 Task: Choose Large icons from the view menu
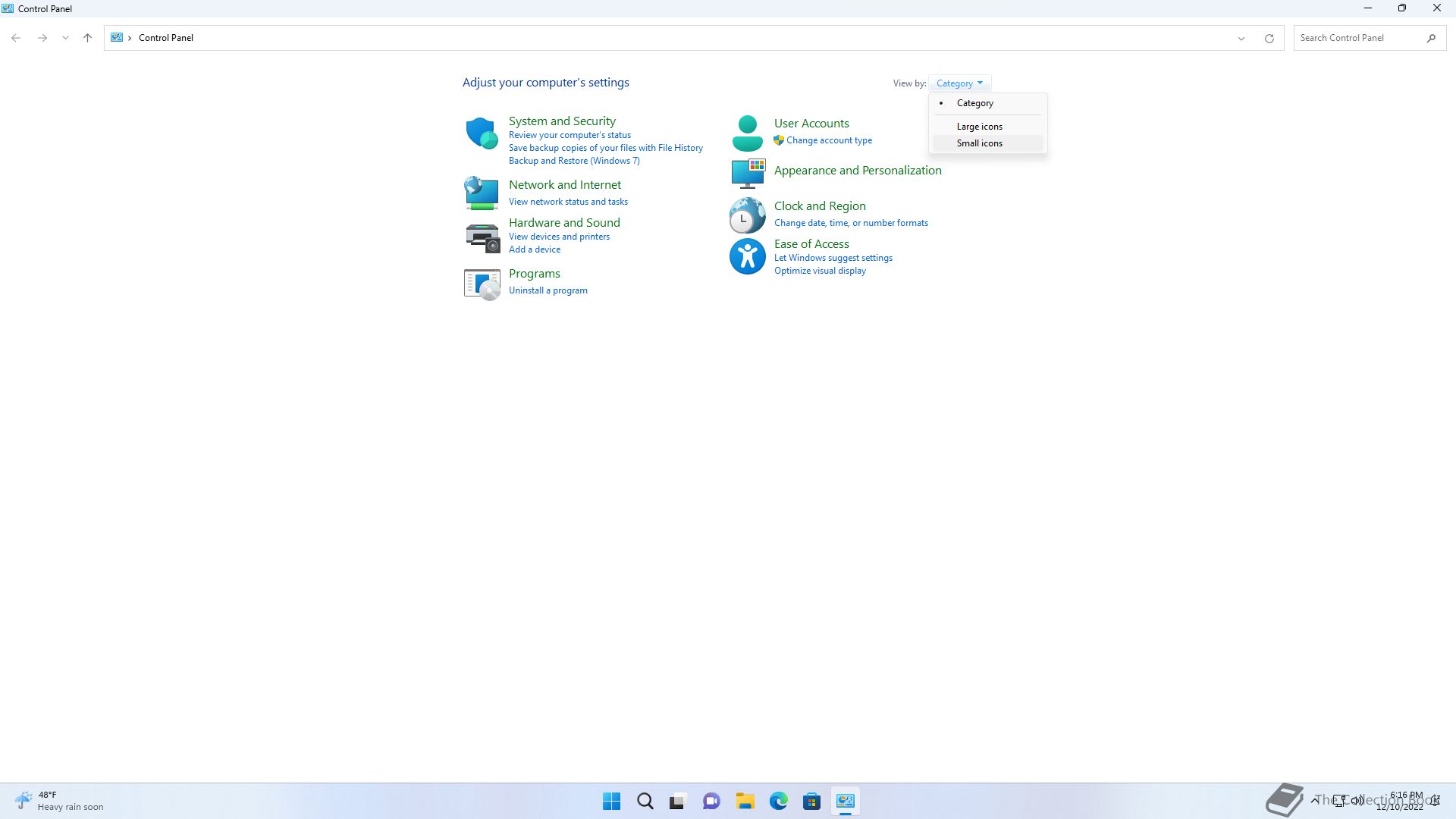979,126
